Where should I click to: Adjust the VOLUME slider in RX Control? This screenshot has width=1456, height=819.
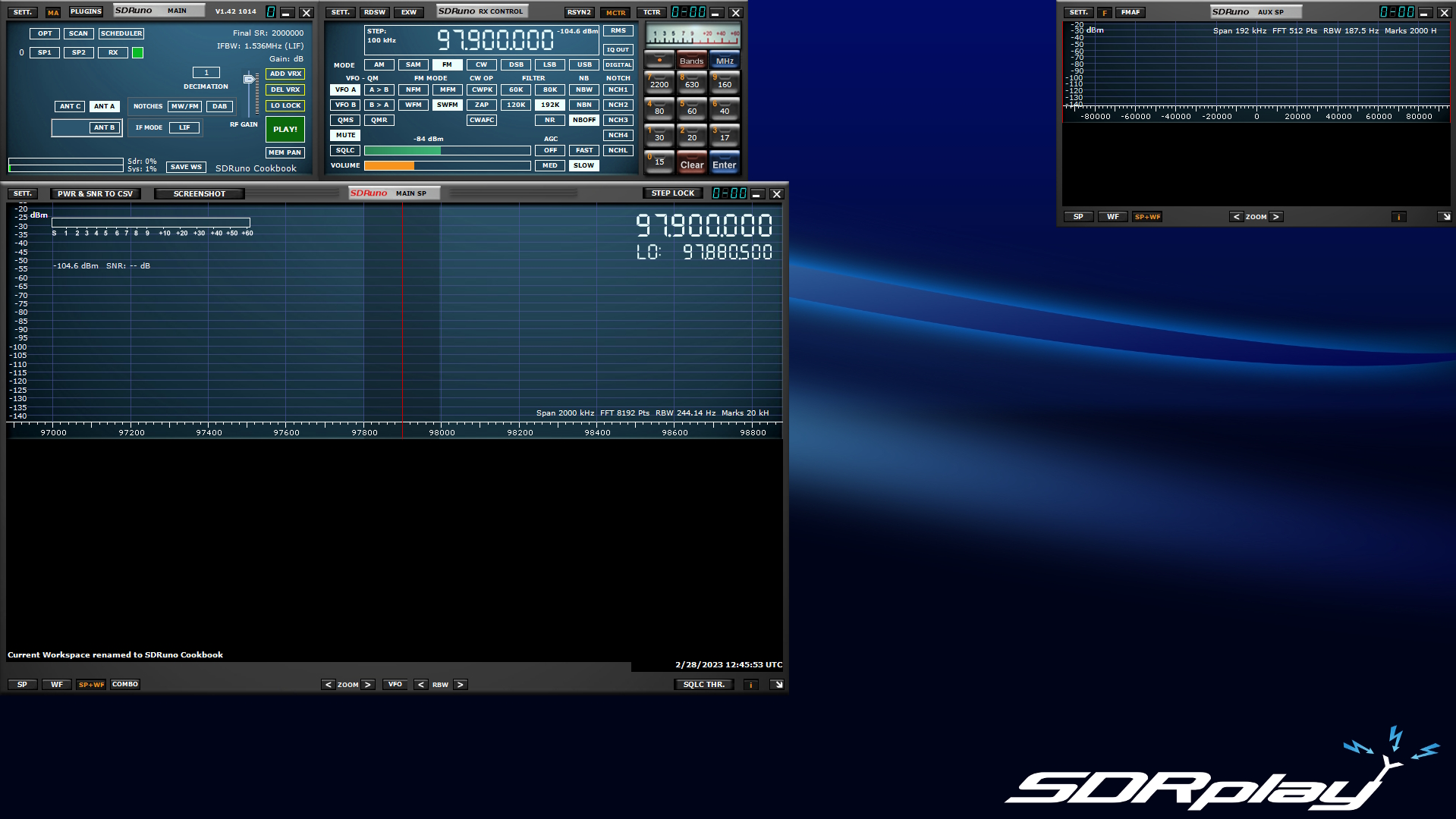click(448, 165)
